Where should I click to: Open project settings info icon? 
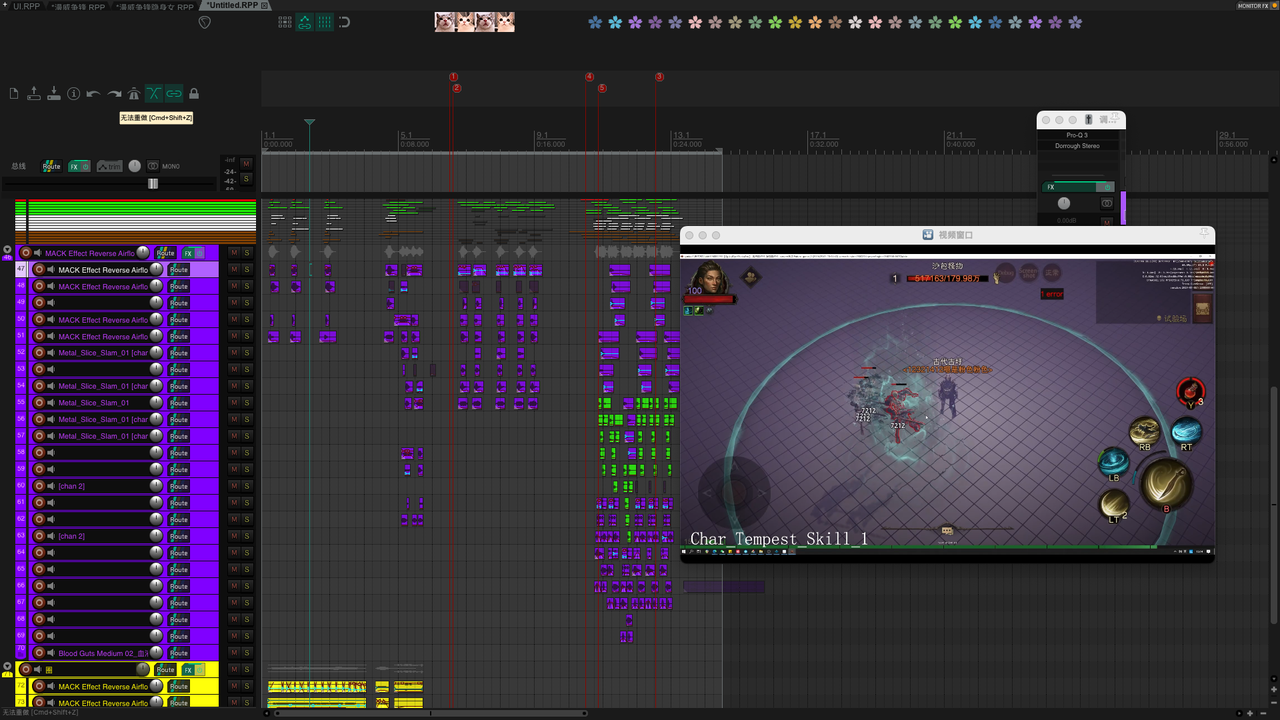pyautogui.click(x=74, y=94)
